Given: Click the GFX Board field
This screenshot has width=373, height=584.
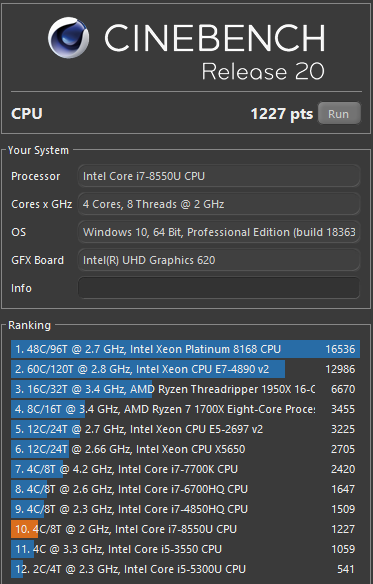Looking at the screenshot, I should [219, 260].
